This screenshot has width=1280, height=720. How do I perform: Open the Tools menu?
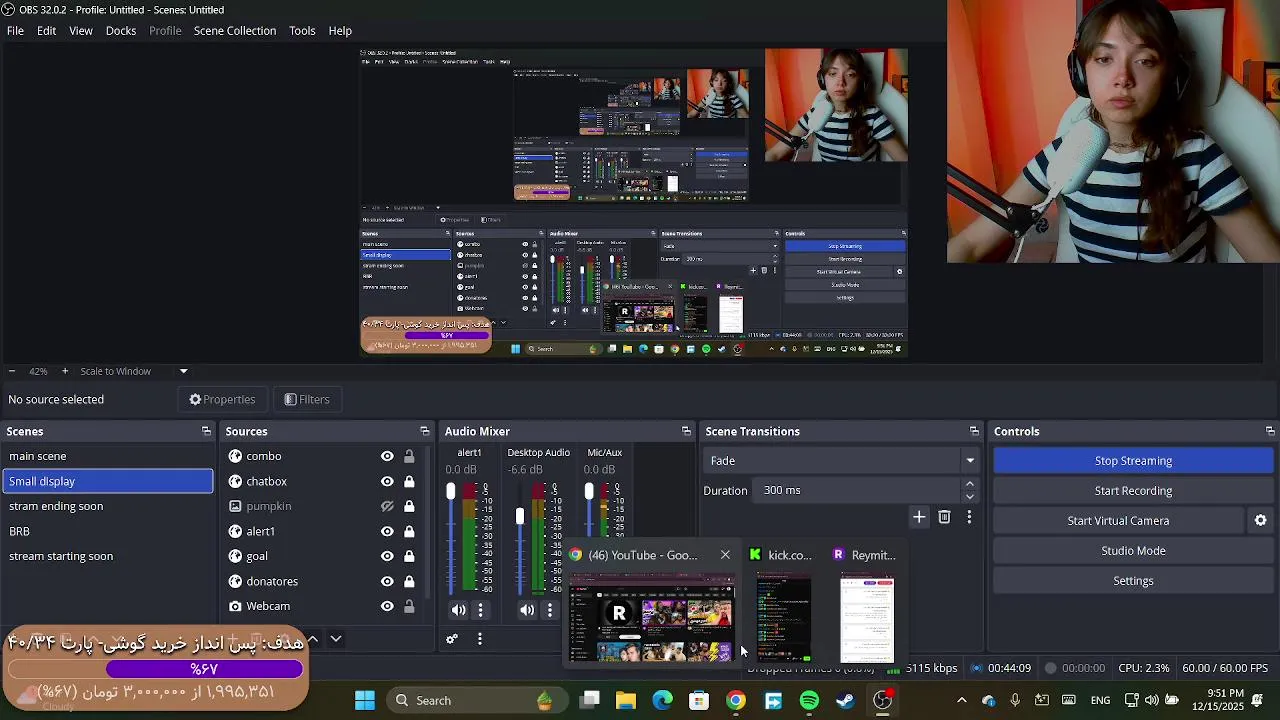[x=302, y=31]
